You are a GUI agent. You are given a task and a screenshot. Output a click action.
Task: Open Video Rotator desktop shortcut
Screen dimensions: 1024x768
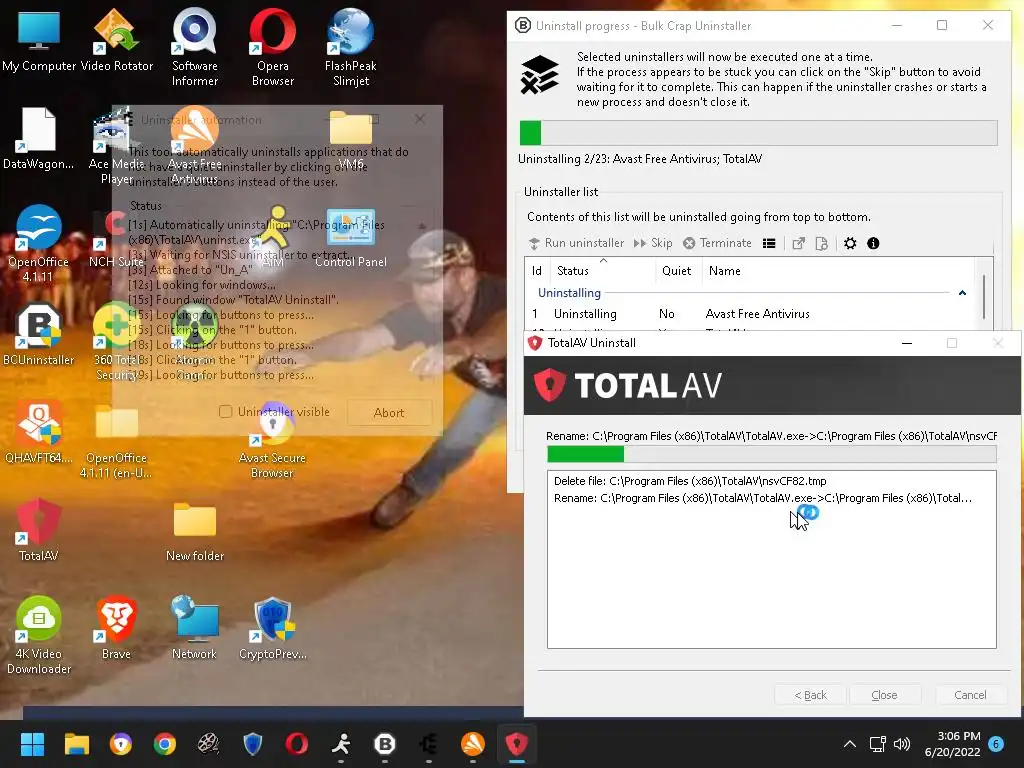click(x=116, y=40)
